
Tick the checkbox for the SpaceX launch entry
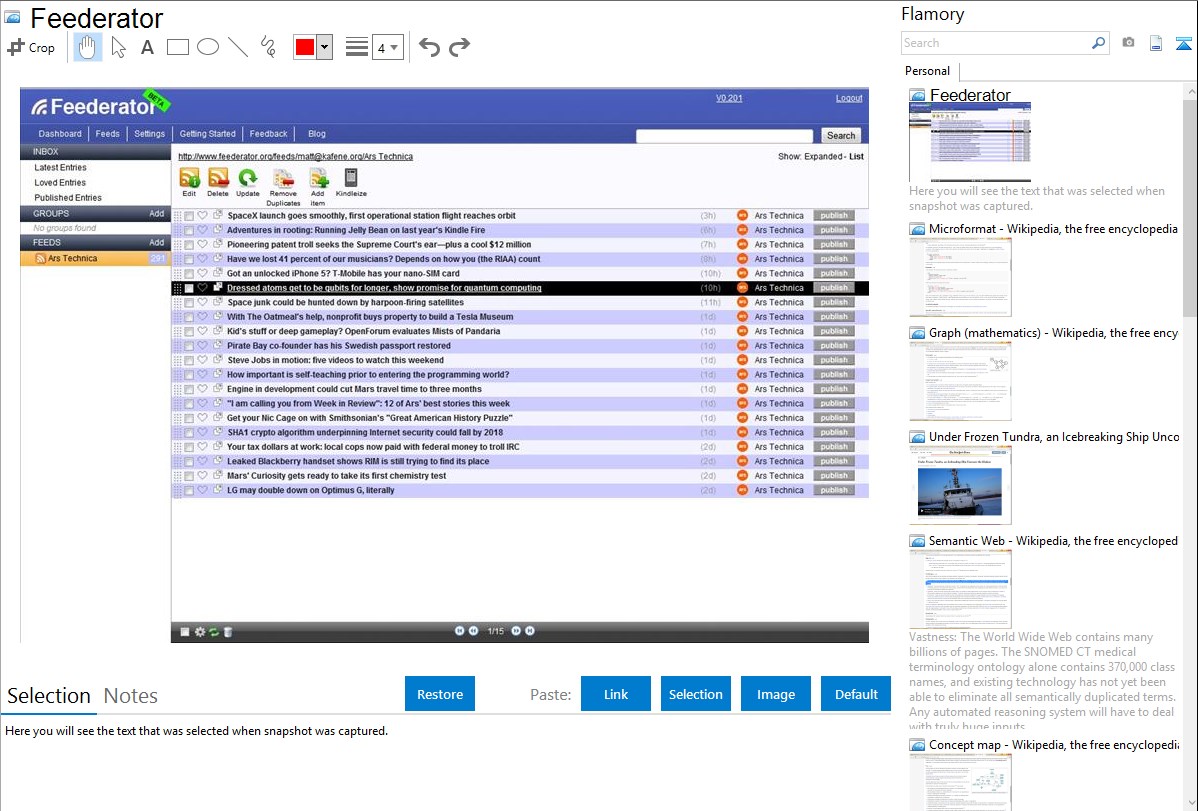point(189,216)
